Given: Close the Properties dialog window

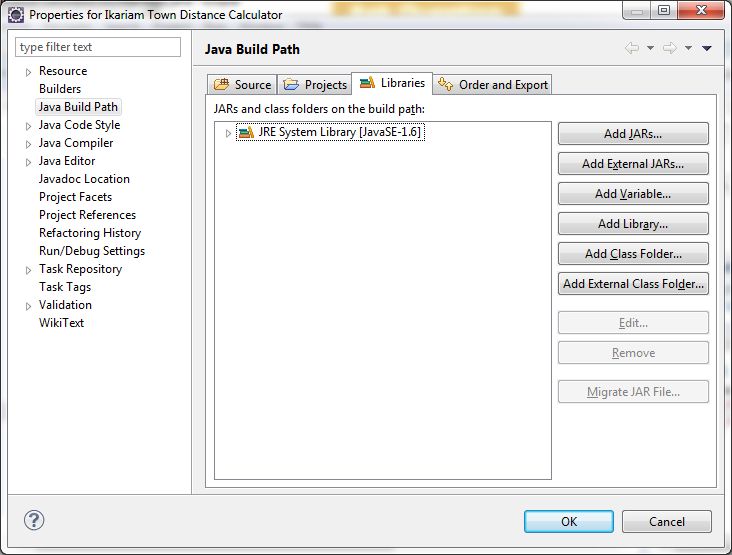Looking at the screenshot, I should (701, 10).
